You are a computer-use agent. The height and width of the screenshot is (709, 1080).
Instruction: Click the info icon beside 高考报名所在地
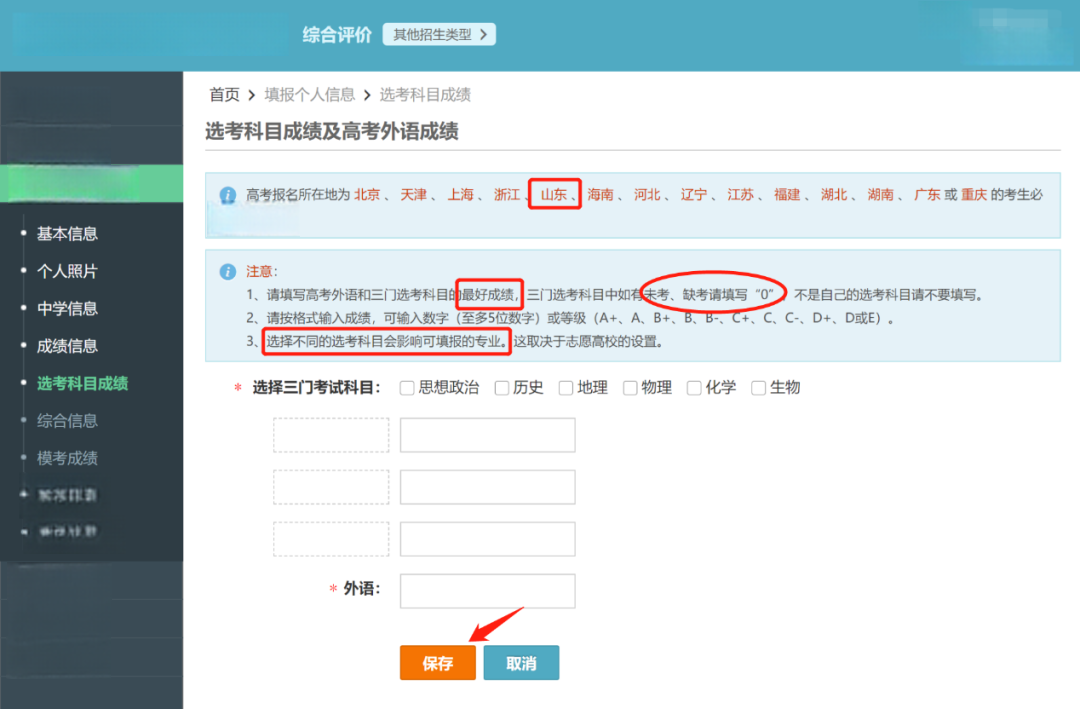point(227,195)
